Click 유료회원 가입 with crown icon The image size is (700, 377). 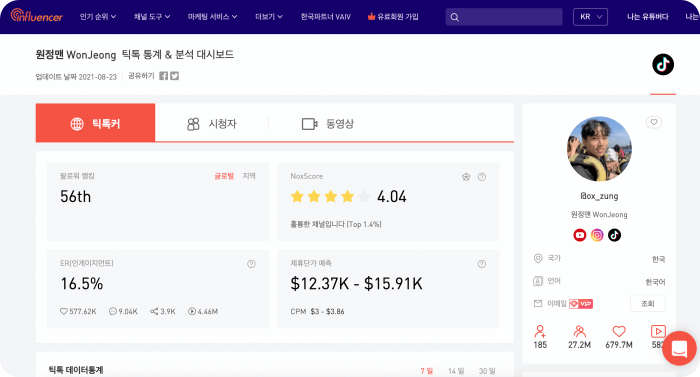click(x=393, y=17)
